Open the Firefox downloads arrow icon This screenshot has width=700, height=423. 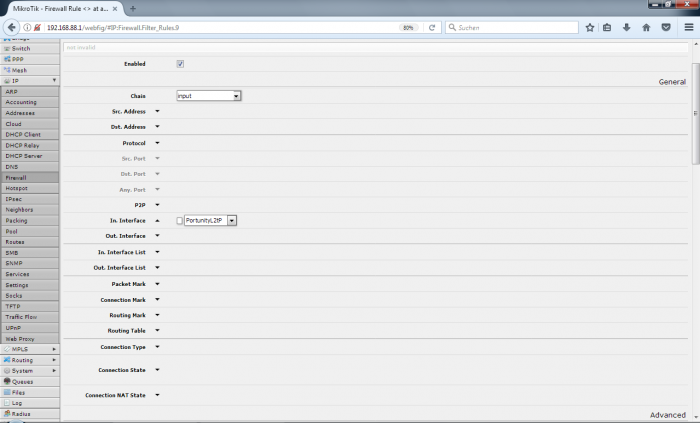pos(626,27)
